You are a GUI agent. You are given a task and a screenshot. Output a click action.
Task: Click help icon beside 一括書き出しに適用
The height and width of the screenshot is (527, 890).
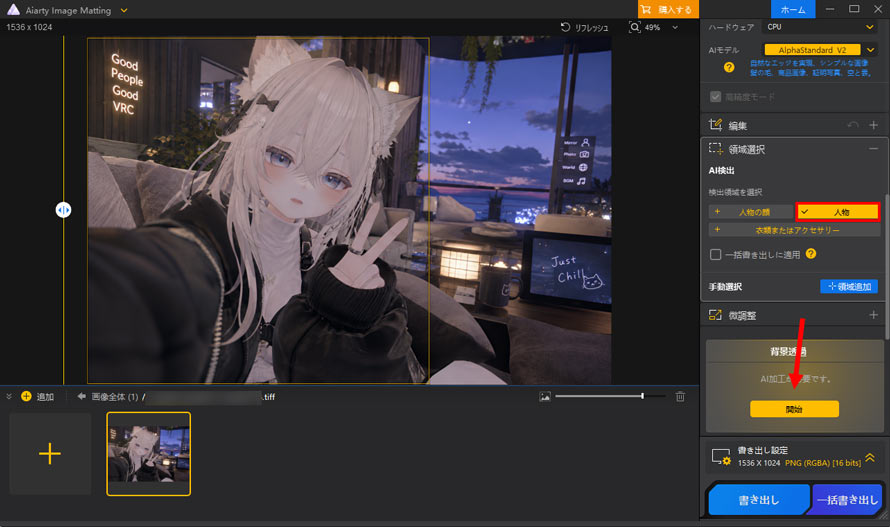[x=811, y=254]
